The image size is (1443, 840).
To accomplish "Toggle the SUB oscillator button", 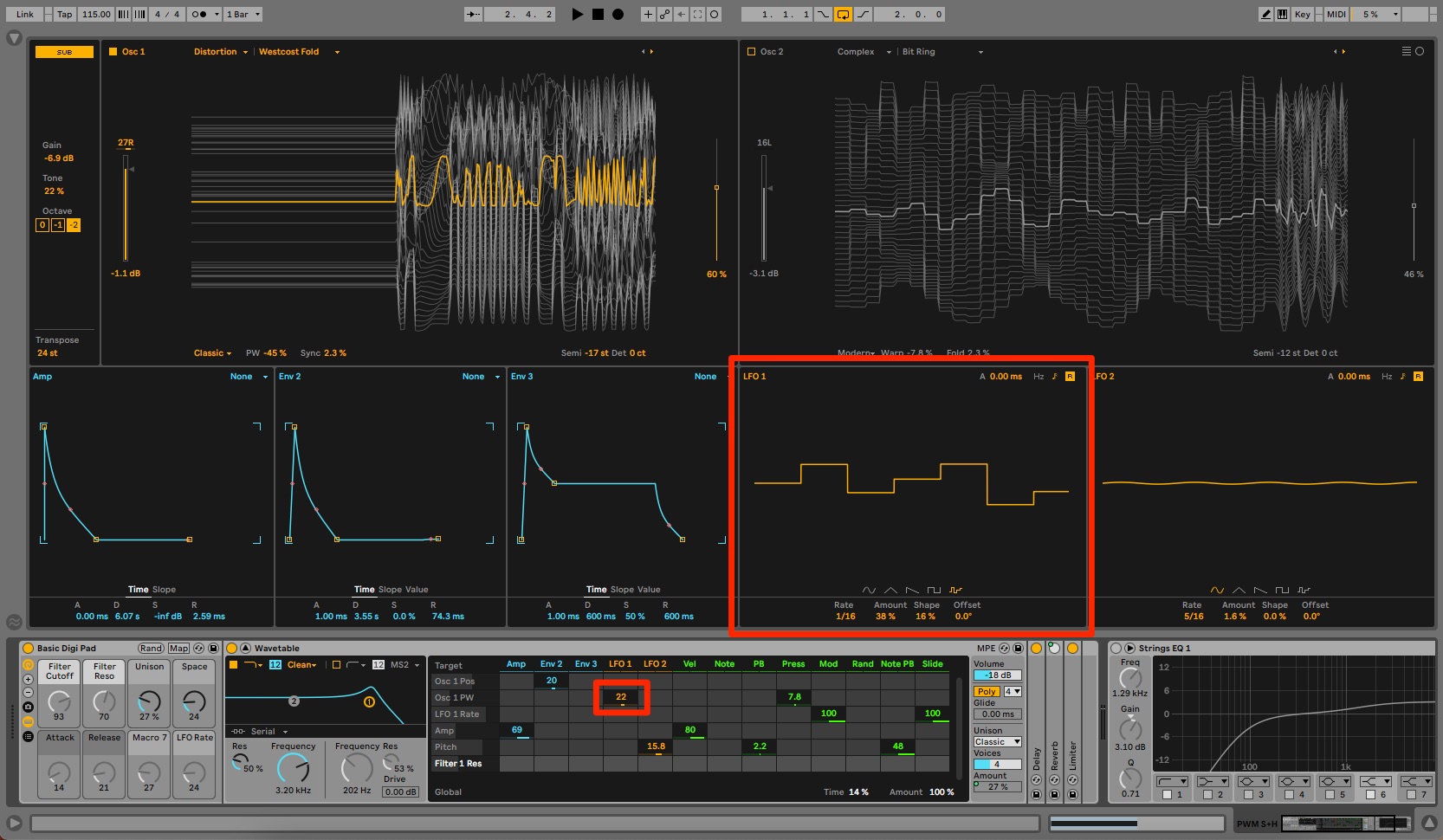I will (x=64, y=52).
